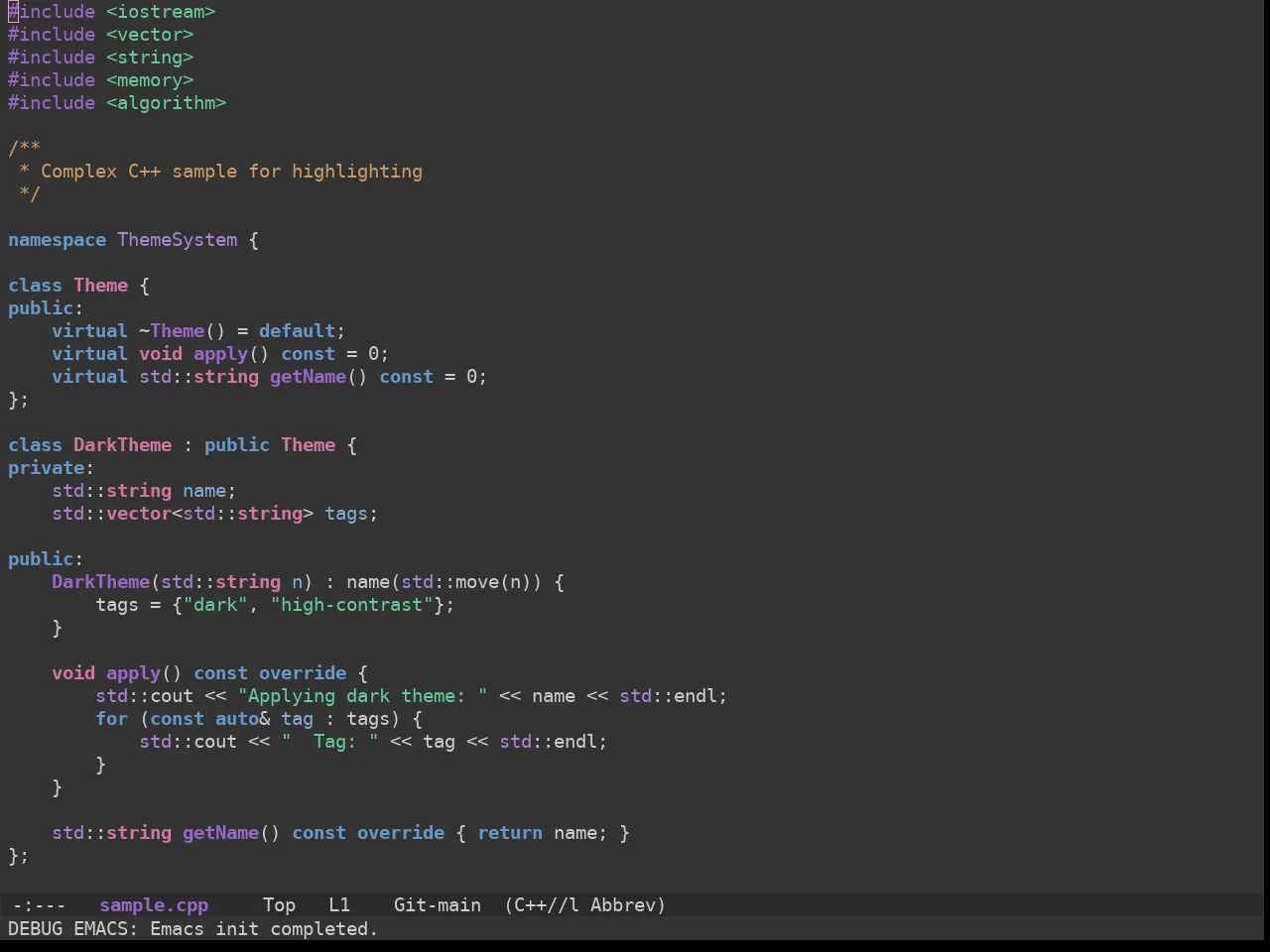Click 'Theme' in 'class Theme {' line
The width and height of the screenshot is (1270, 952).
click(101, 286)
